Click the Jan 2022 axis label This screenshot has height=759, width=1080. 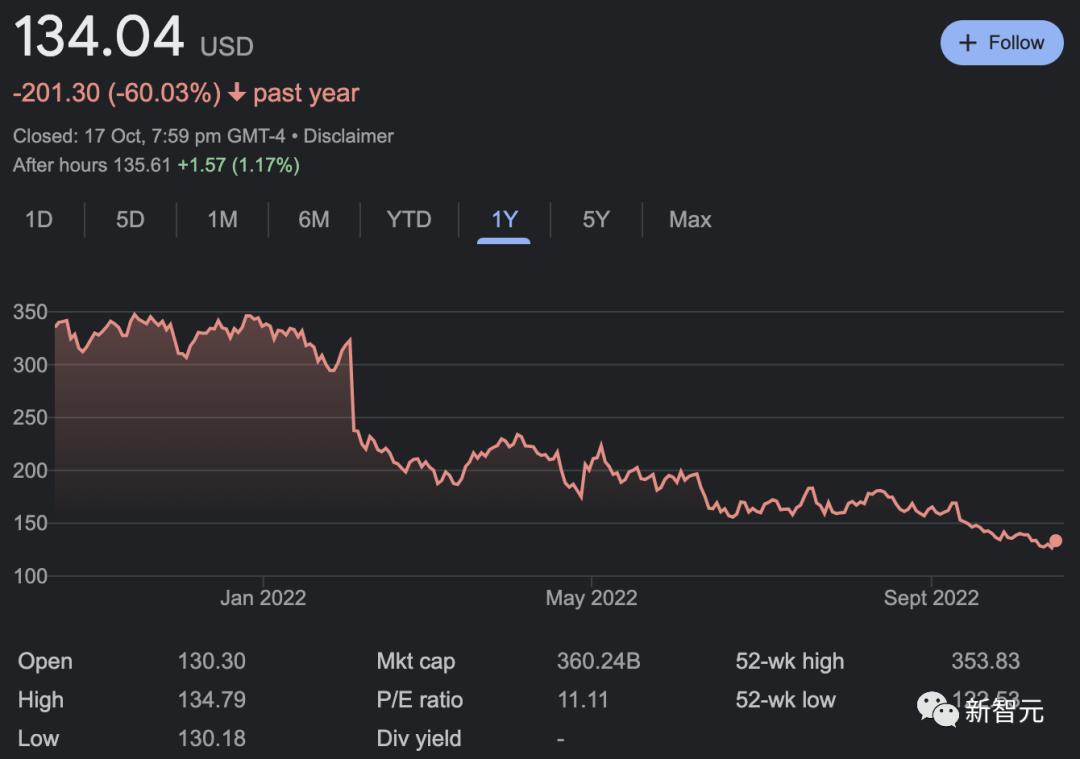[263, 598]
